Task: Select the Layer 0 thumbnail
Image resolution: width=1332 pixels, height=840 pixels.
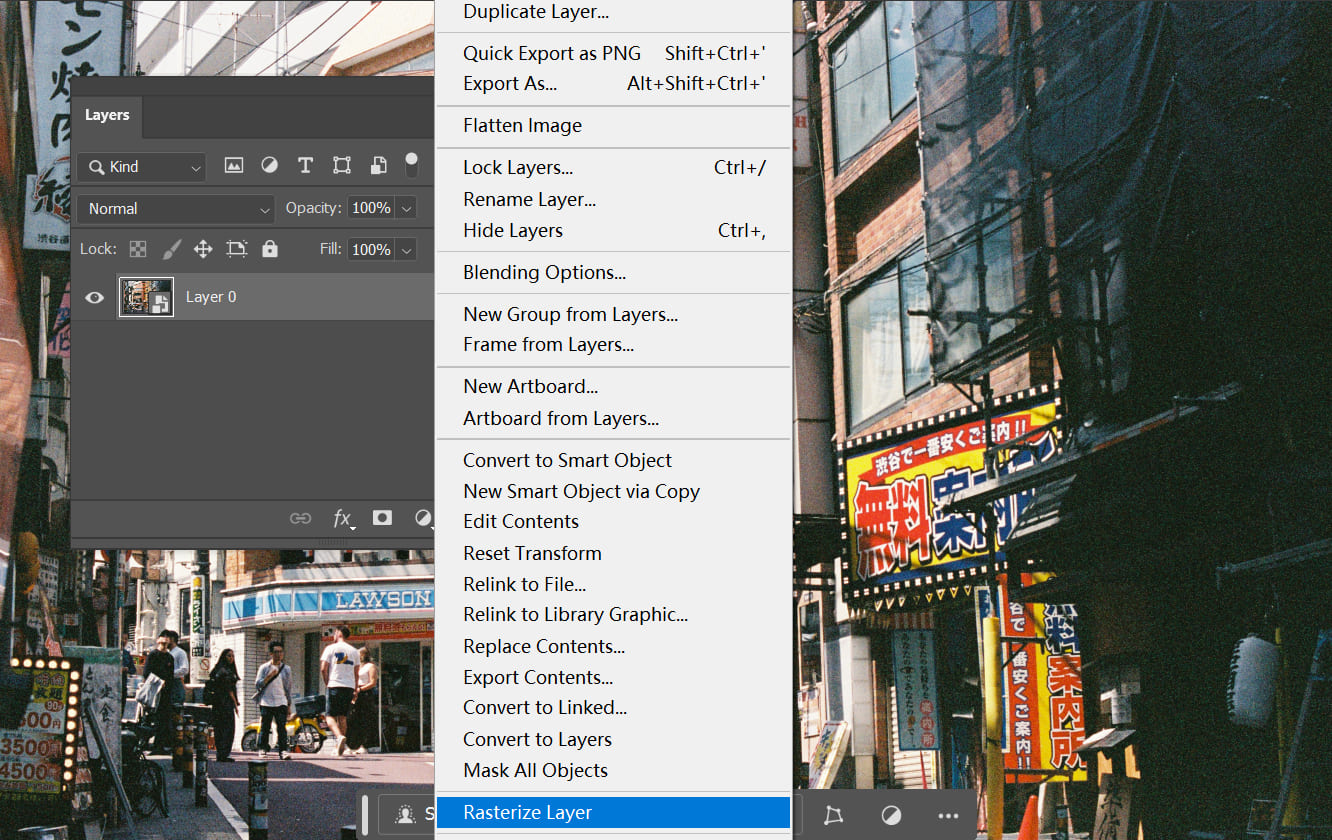Action: point(146,297)
